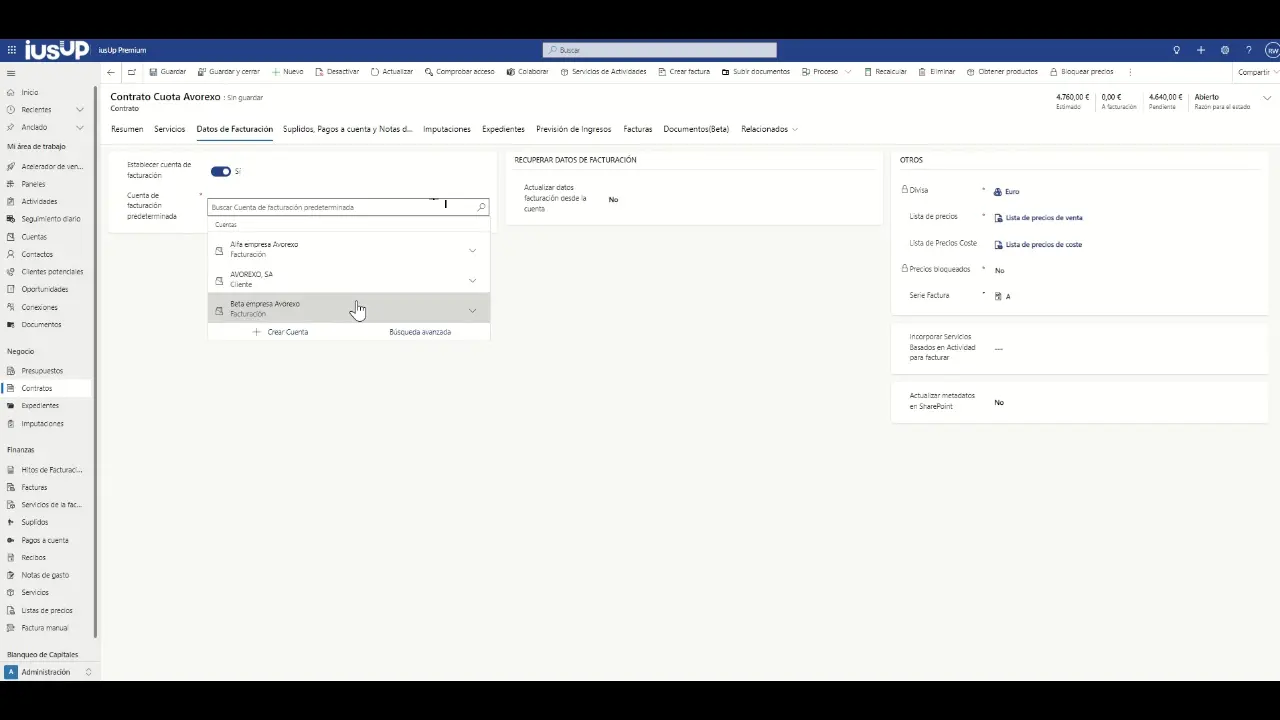Click the Buscar global search box

[660, 50]
